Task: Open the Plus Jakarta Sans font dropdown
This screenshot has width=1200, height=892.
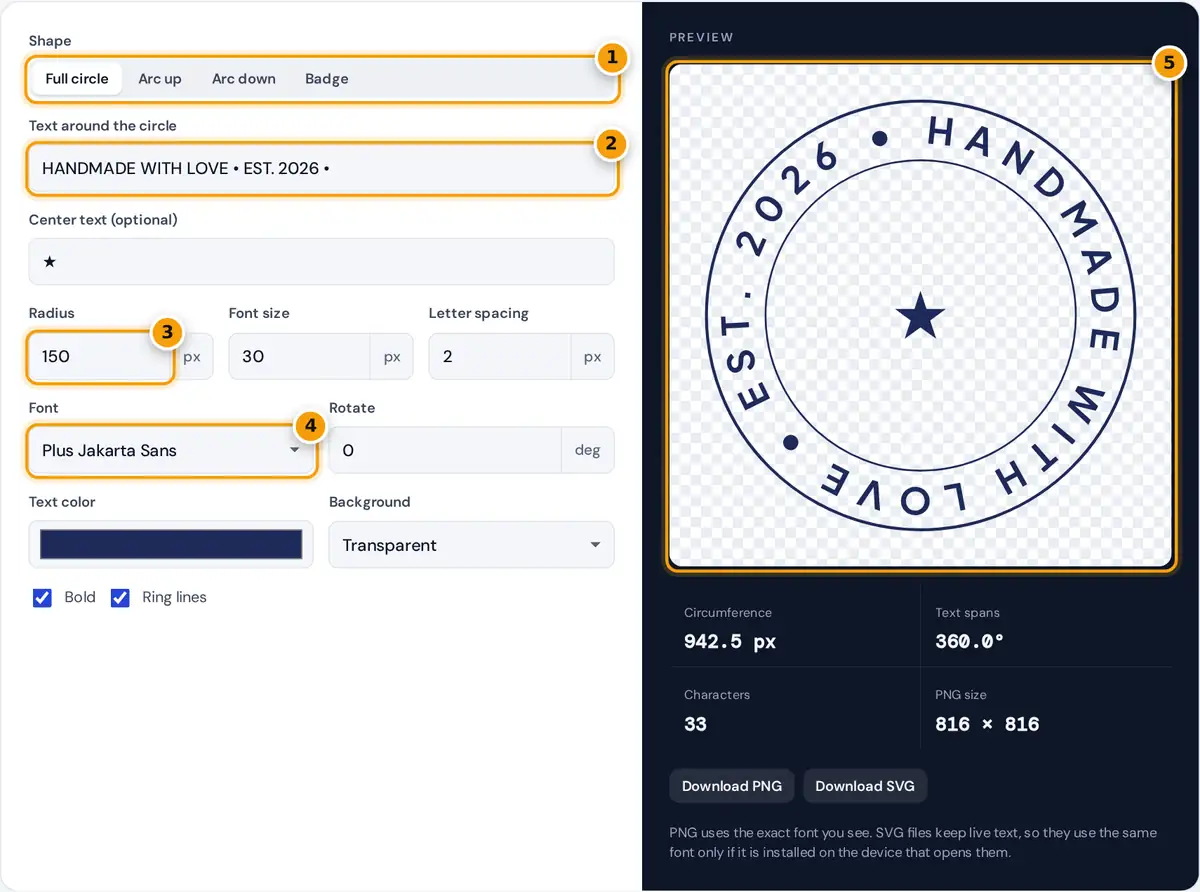Action: point(171,451)
